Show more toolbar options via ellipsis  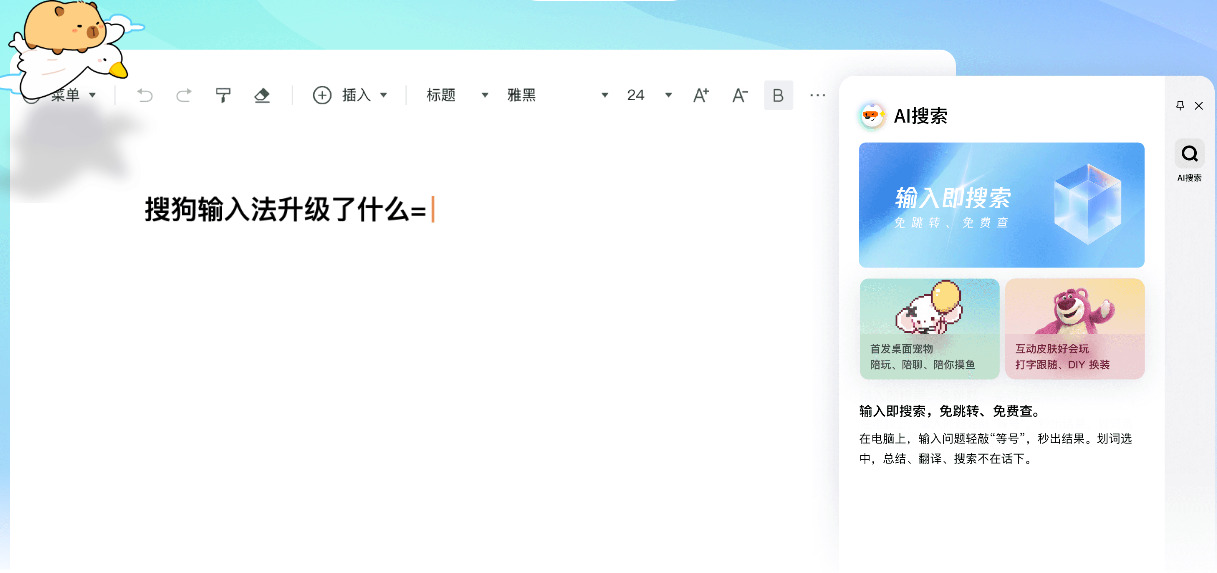click(x=818, y=95)
